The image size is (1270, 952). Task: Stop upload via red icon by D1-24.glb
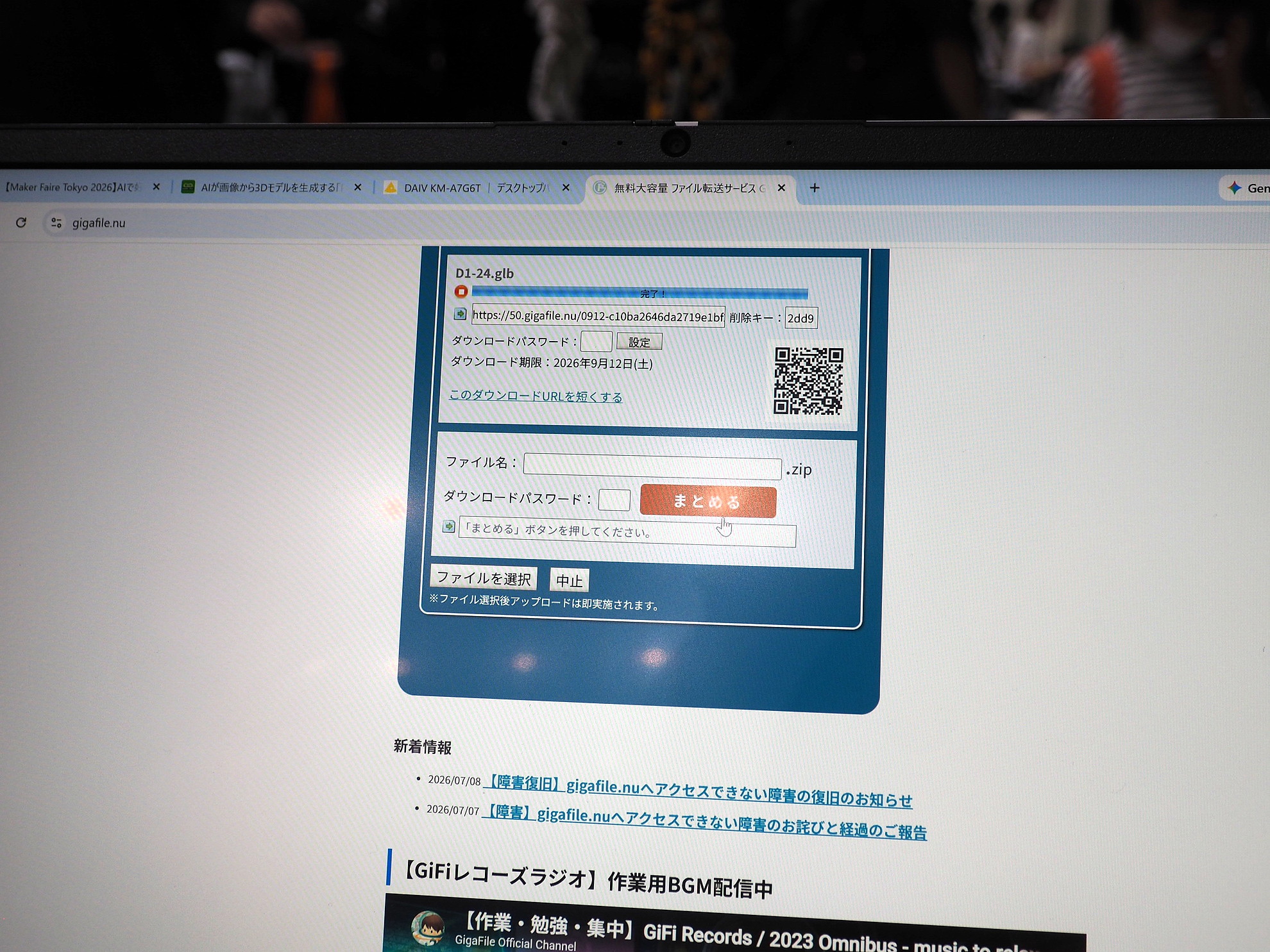(461, 292)
